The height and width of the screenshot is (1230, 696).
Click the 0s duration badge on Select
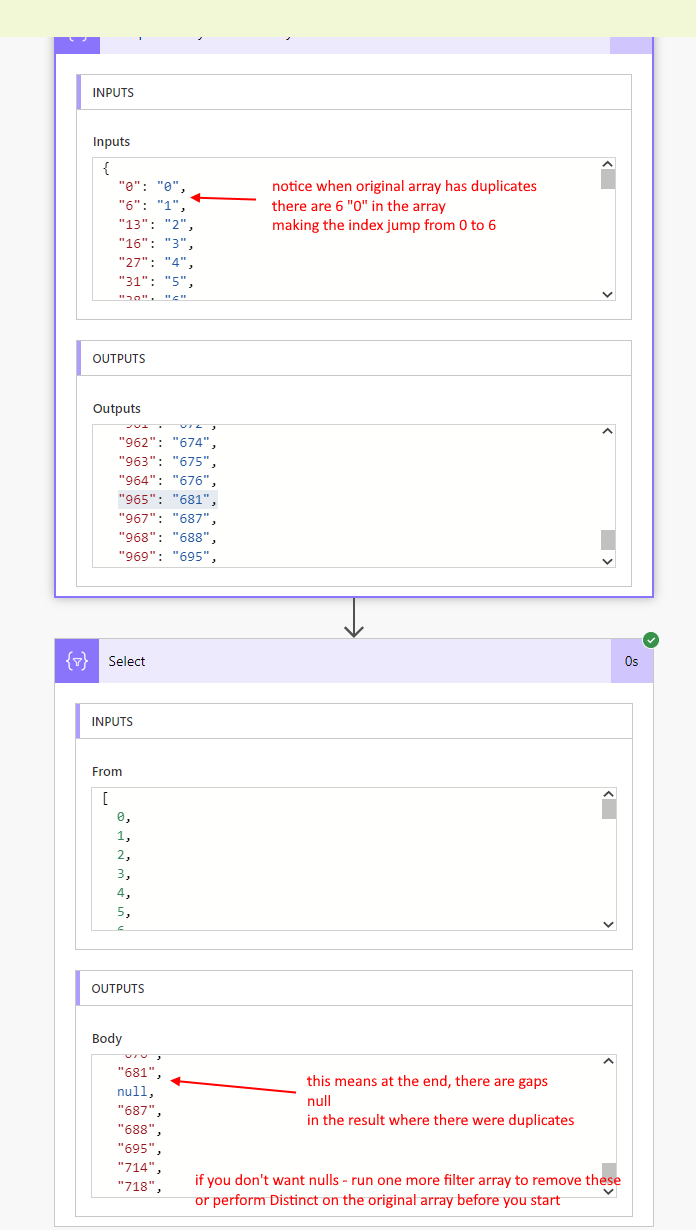tap(631, 661)
